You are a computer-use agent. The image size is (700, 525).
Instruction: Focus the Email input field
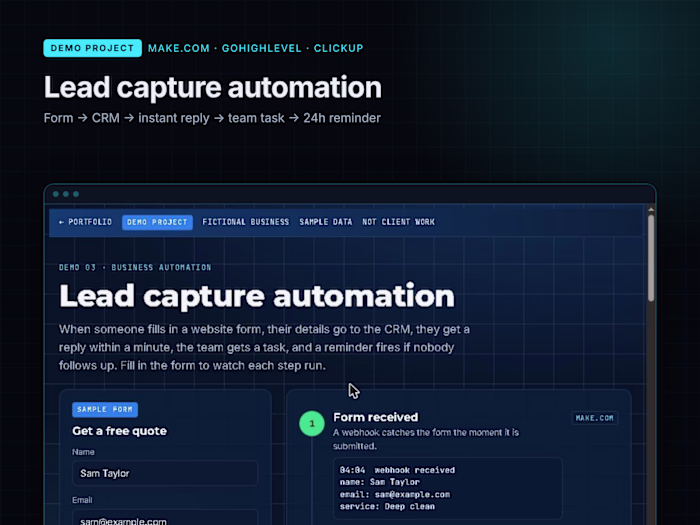pos(165,518)
